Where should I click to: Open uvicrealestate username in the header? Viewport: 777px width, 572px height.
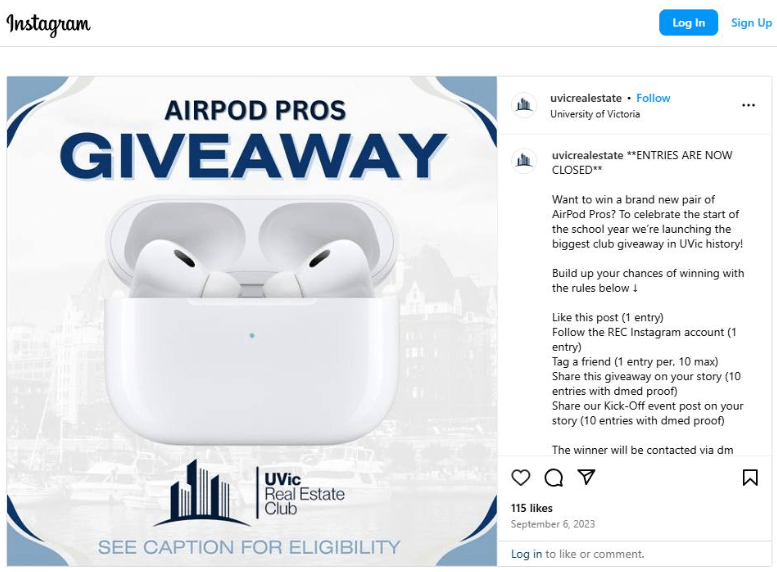pyautogui.click(x=586, y=98)
